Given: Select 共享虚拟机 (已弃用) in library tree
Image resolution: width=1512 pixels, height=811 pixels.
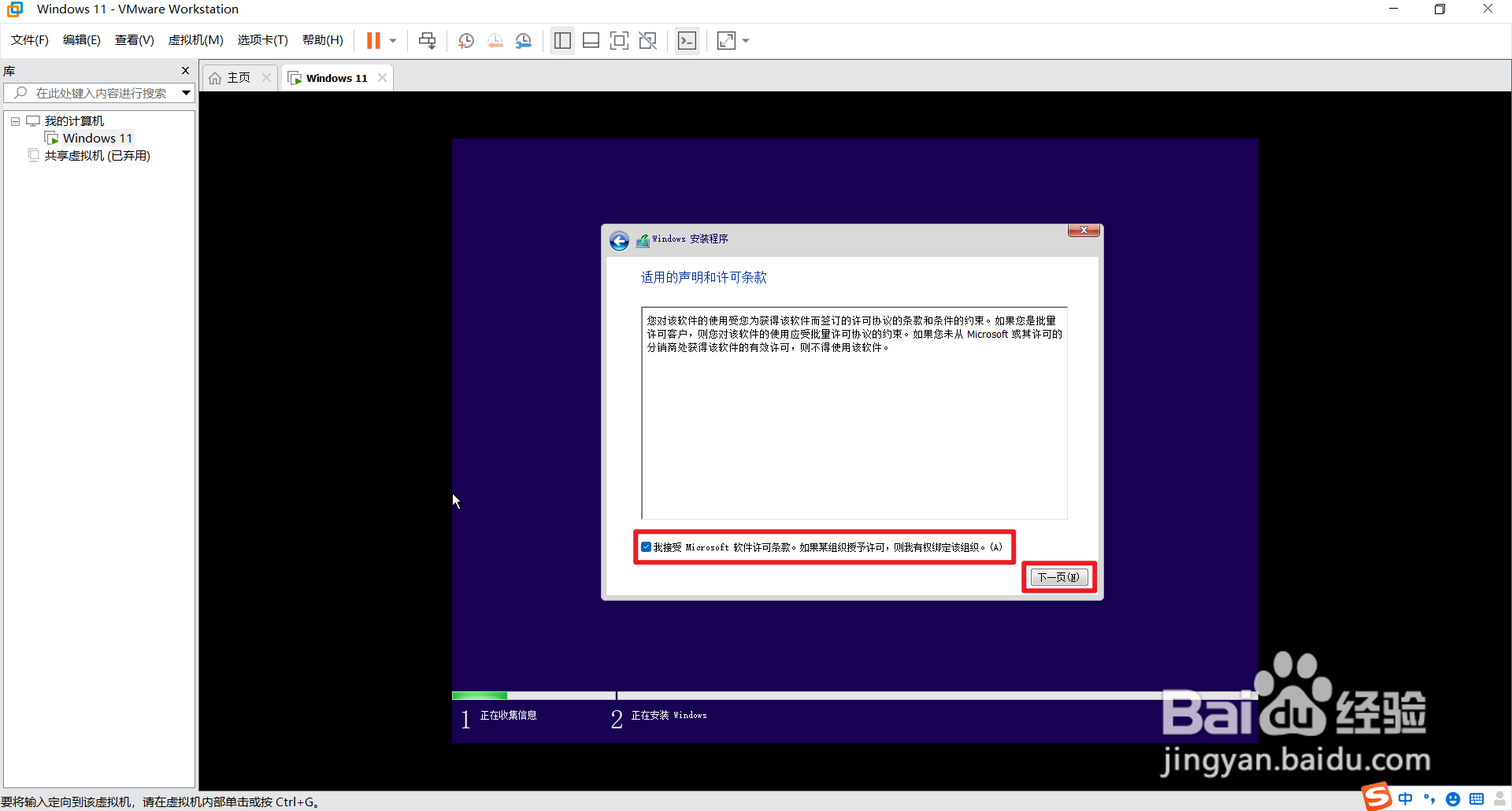Looking at the screenshot, I should 97,156.
